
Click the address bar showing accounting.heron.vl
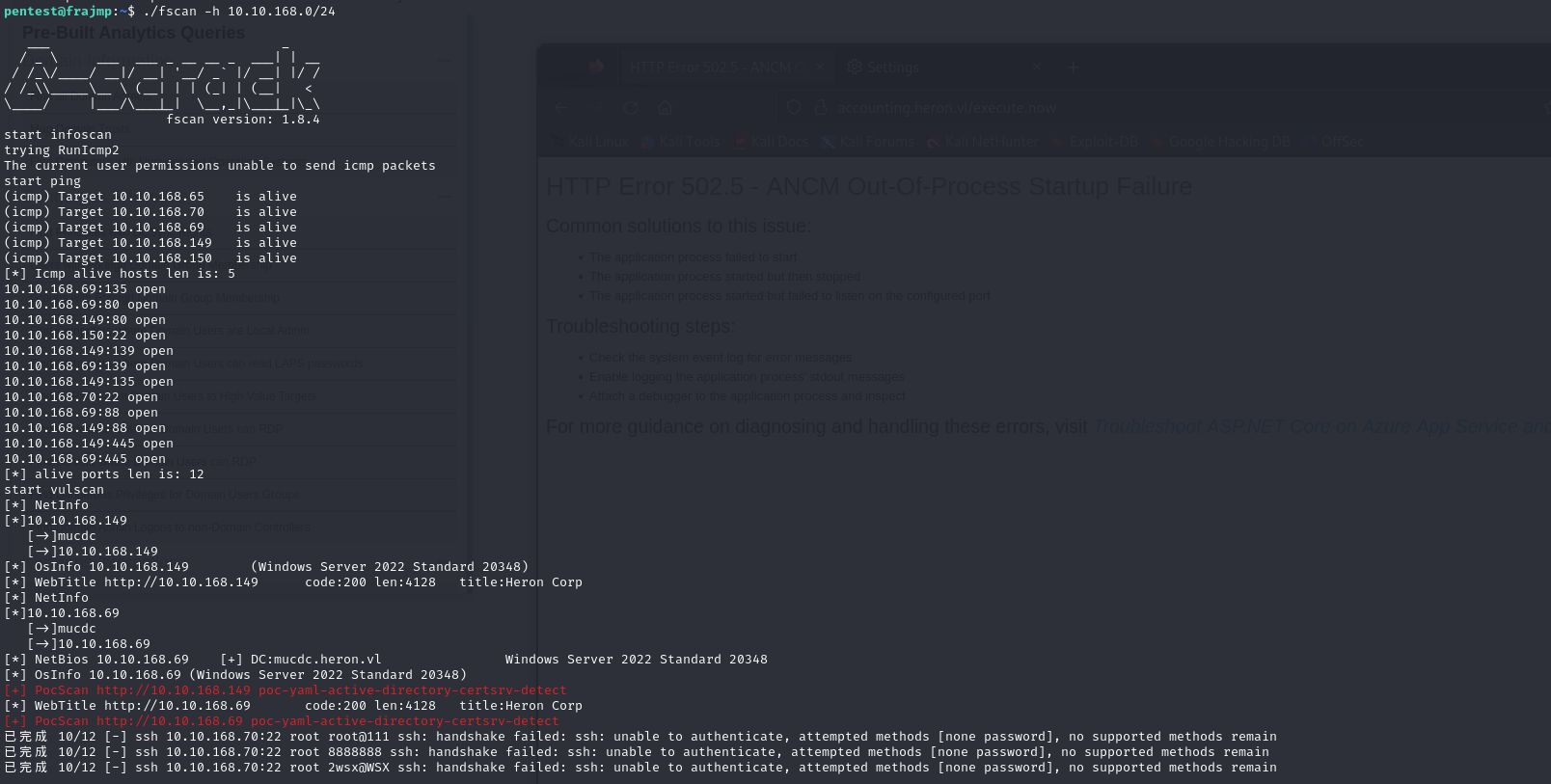945,108
